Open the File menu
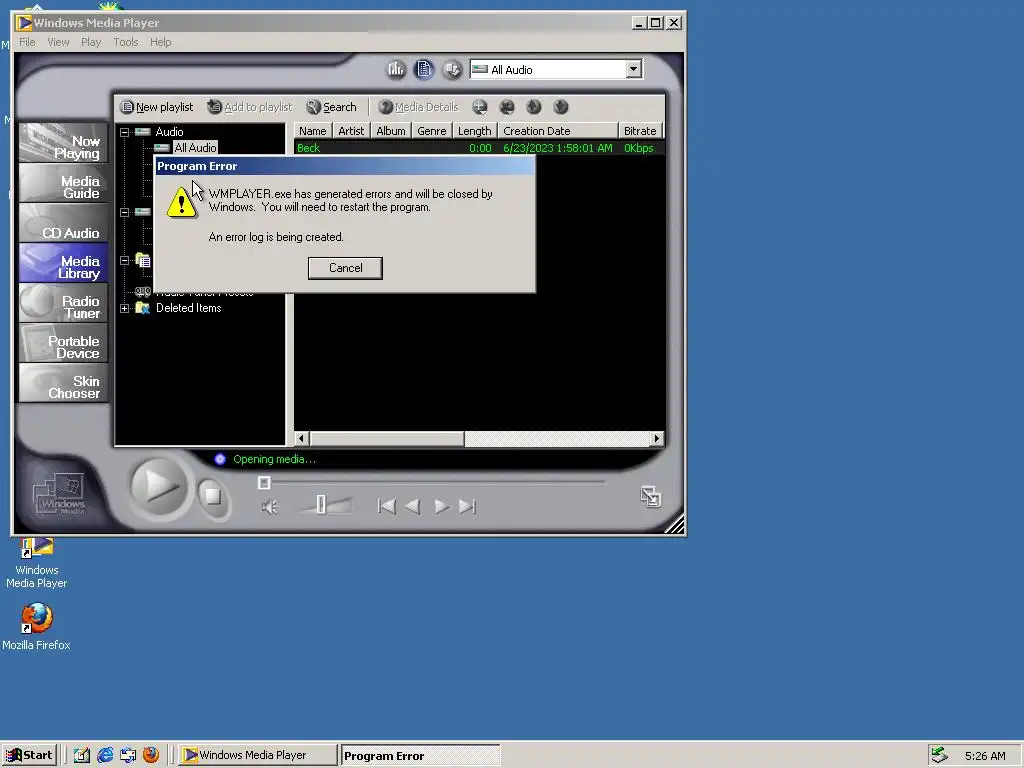Viewport: 1024px width, 768px height. click(x=27, y=42)
